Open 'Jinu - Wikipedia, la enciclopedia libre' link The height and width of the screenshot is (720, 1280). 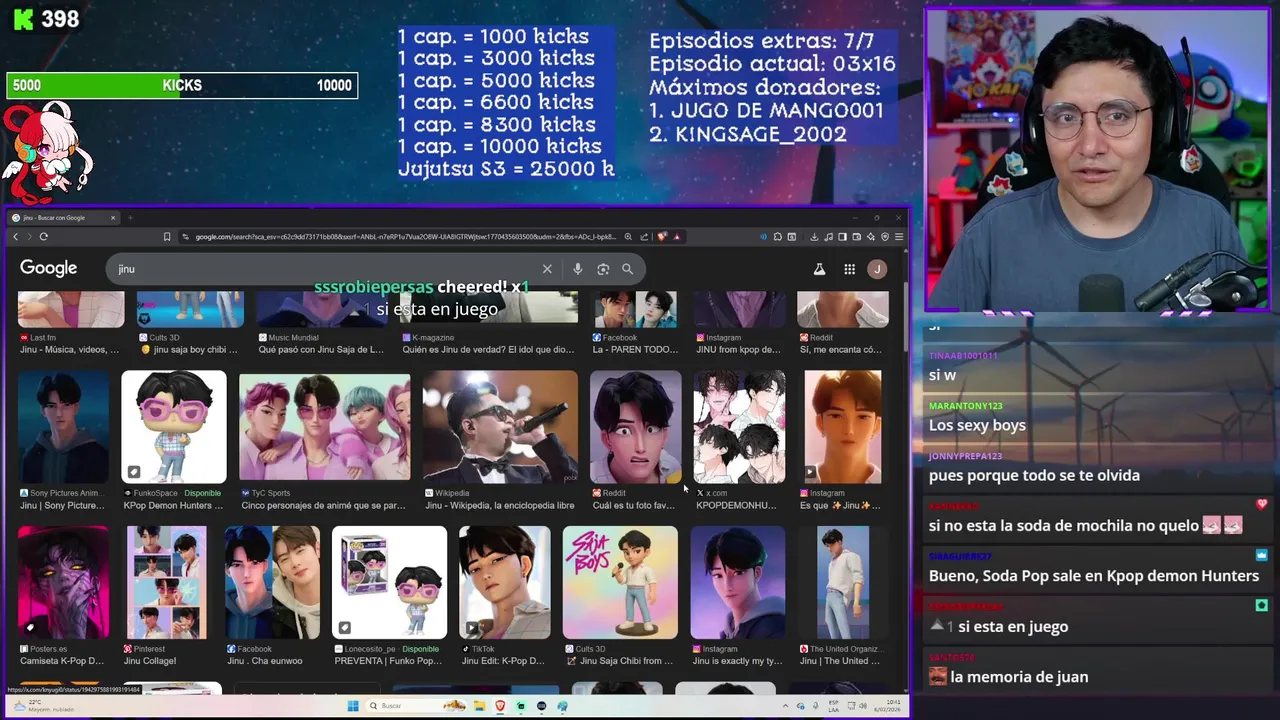500,506
